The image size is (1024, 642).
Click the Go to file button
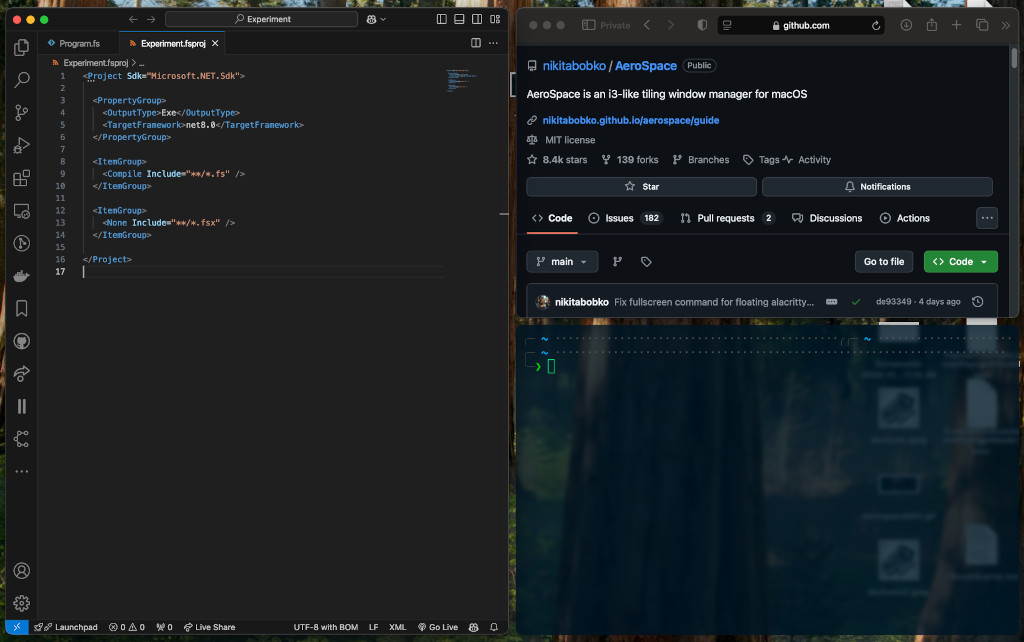[884, 262]
